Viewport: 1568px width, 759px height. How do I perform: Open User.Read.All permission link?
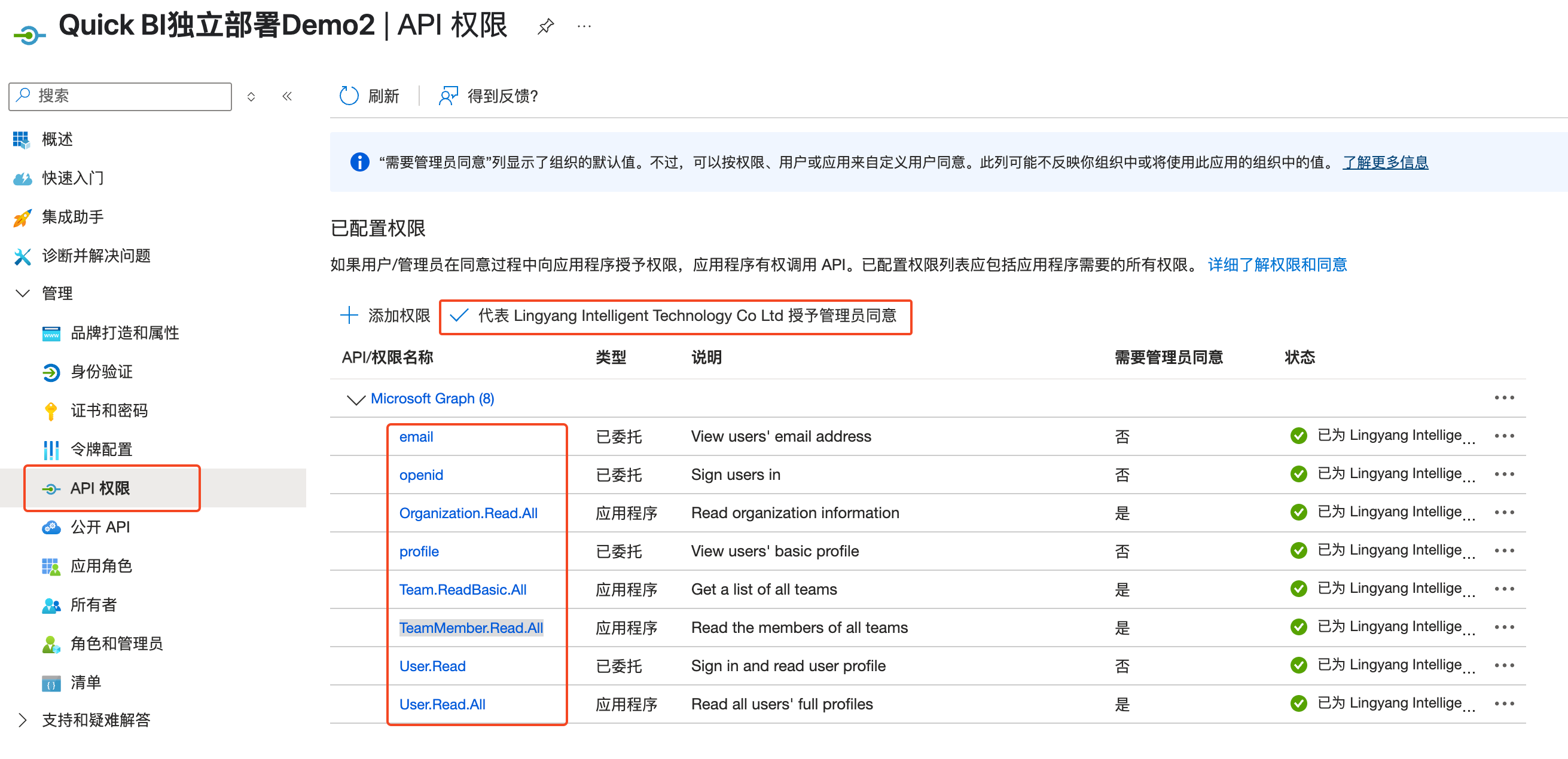pyautogui.click(x=442, y=705)
